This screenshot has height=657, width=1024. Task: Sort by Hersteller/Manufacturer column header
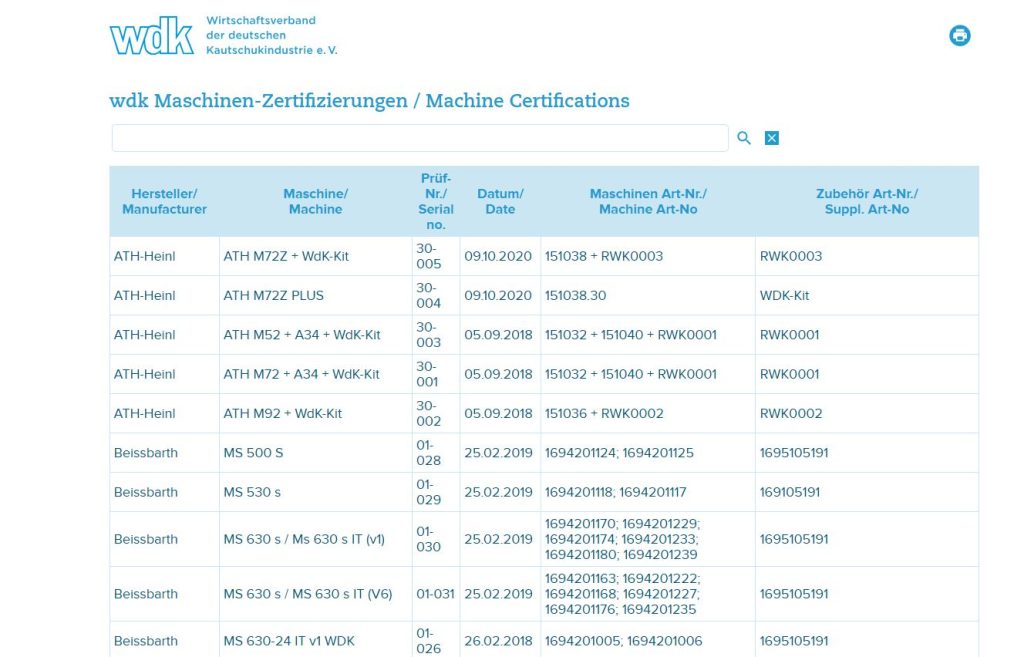tap(164, 201)
